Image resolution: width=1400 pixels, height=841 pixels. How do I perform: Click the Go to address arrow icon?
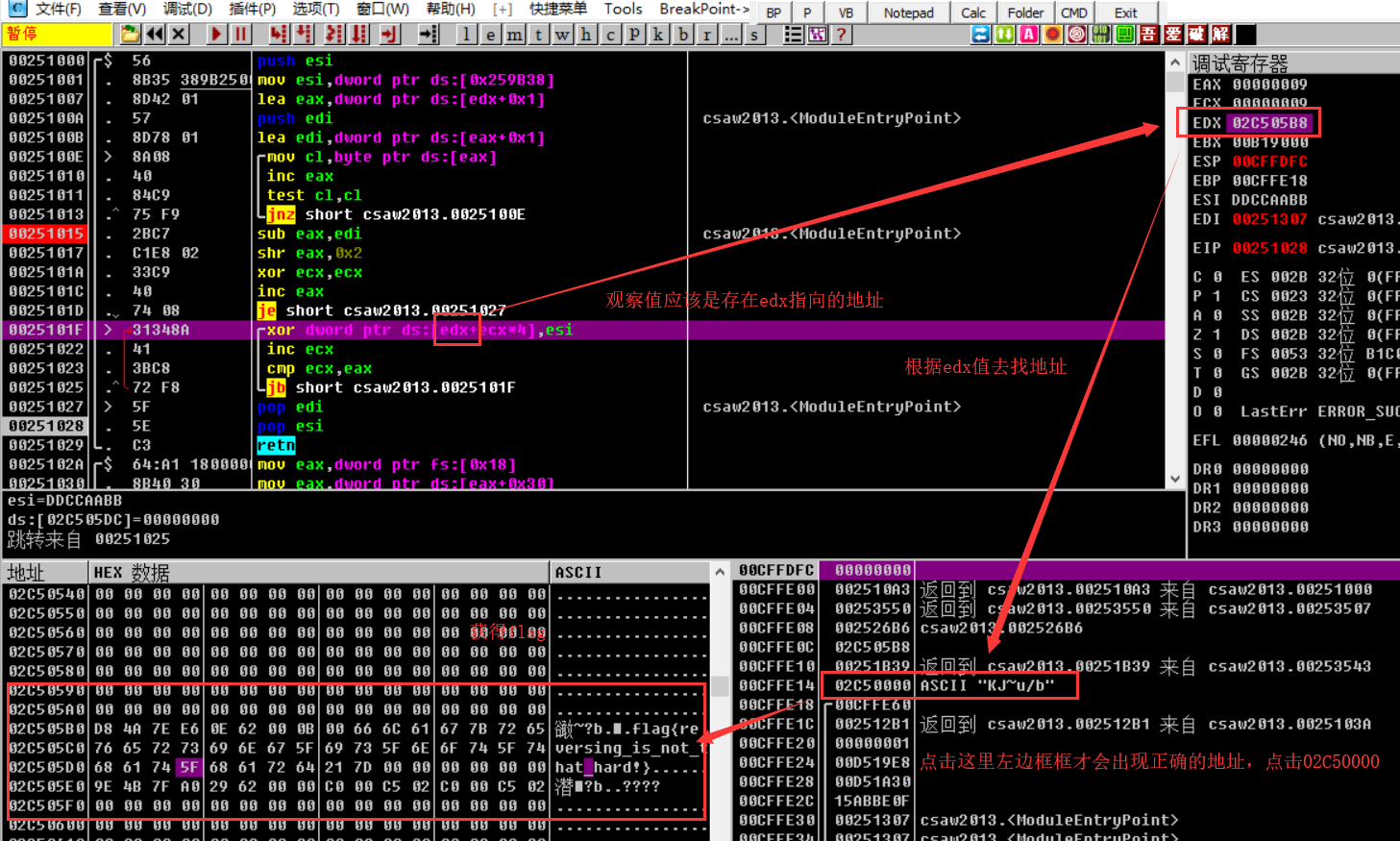[x=429, y=35]
